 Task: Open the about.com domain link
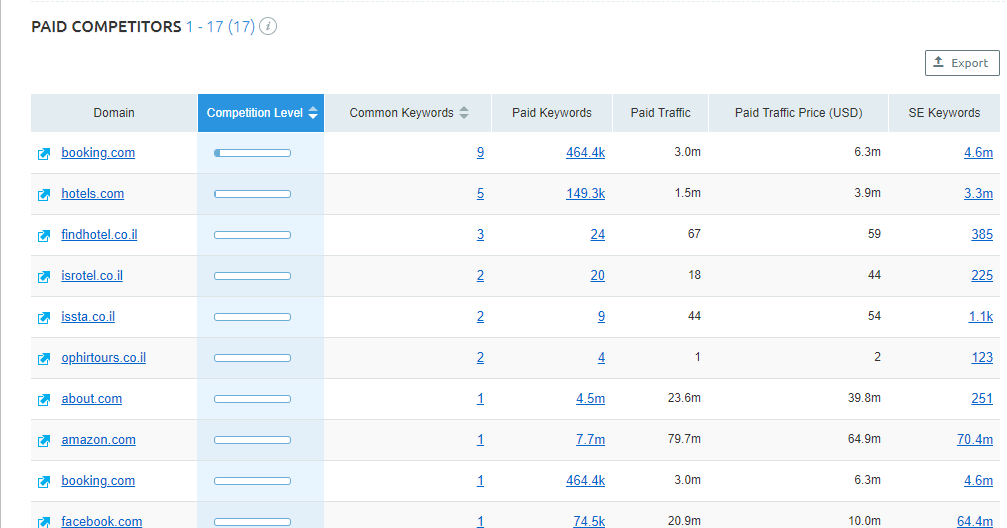pos(91,399)
